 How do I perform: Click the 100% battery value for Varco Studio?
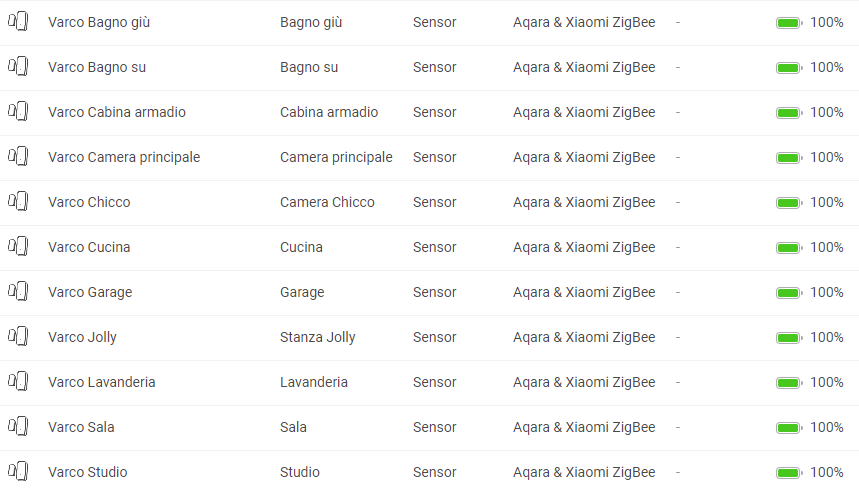[827, 472]
